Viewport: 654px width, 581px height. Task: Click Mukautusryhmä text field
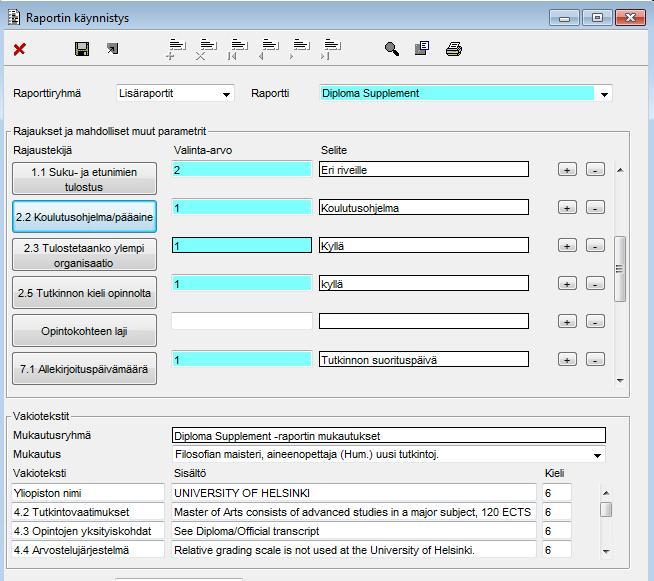pos(389,435)
